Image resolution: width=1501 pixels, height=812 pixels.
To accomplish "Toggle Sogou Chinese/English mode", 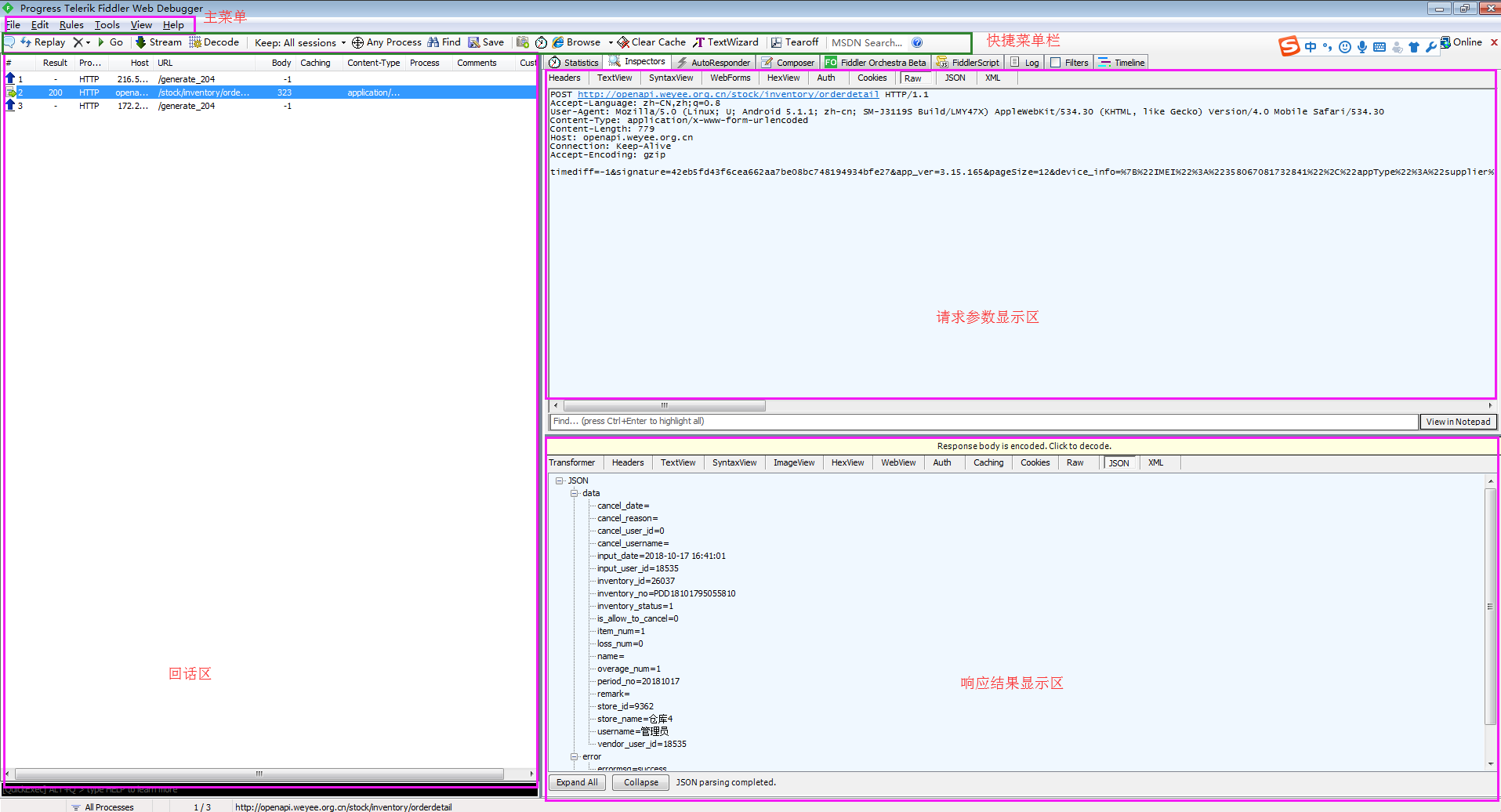I will point(1311,47).
